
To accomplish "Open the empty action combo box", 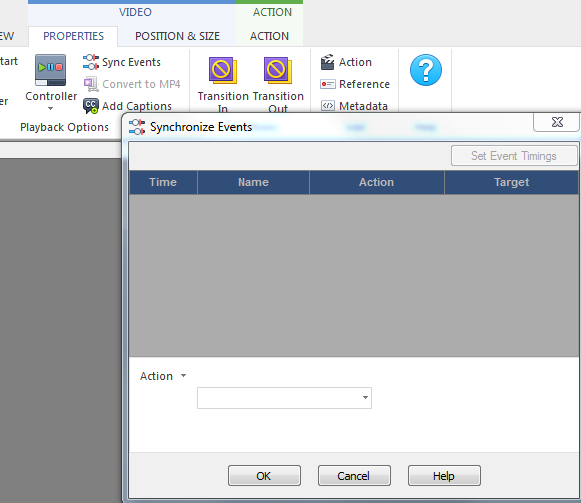I will 284,398.
